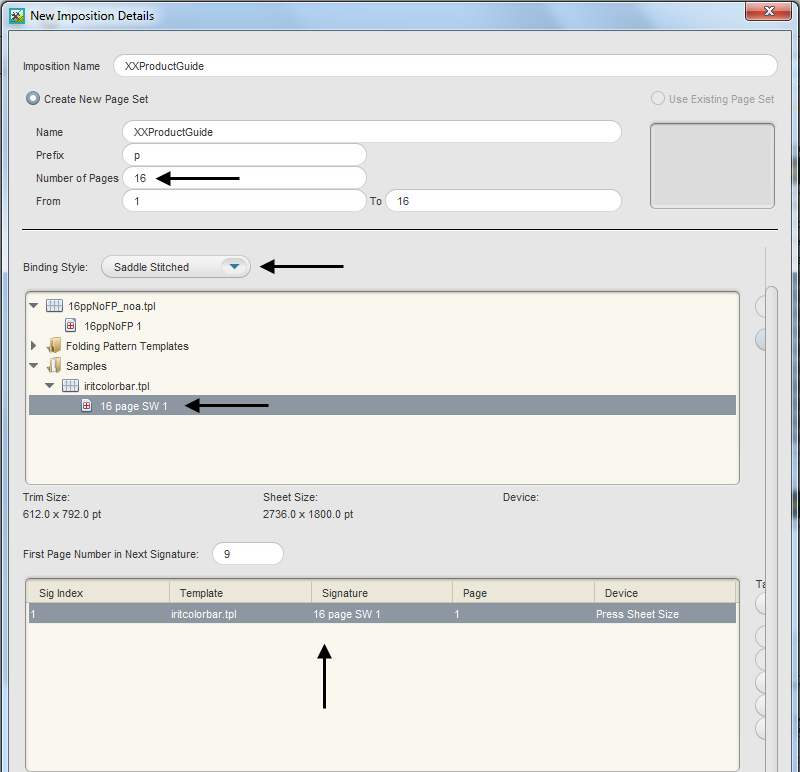Screen dimensions: 800x772
Task: Click the Number of Pages field
Action: tap(244, 178)
